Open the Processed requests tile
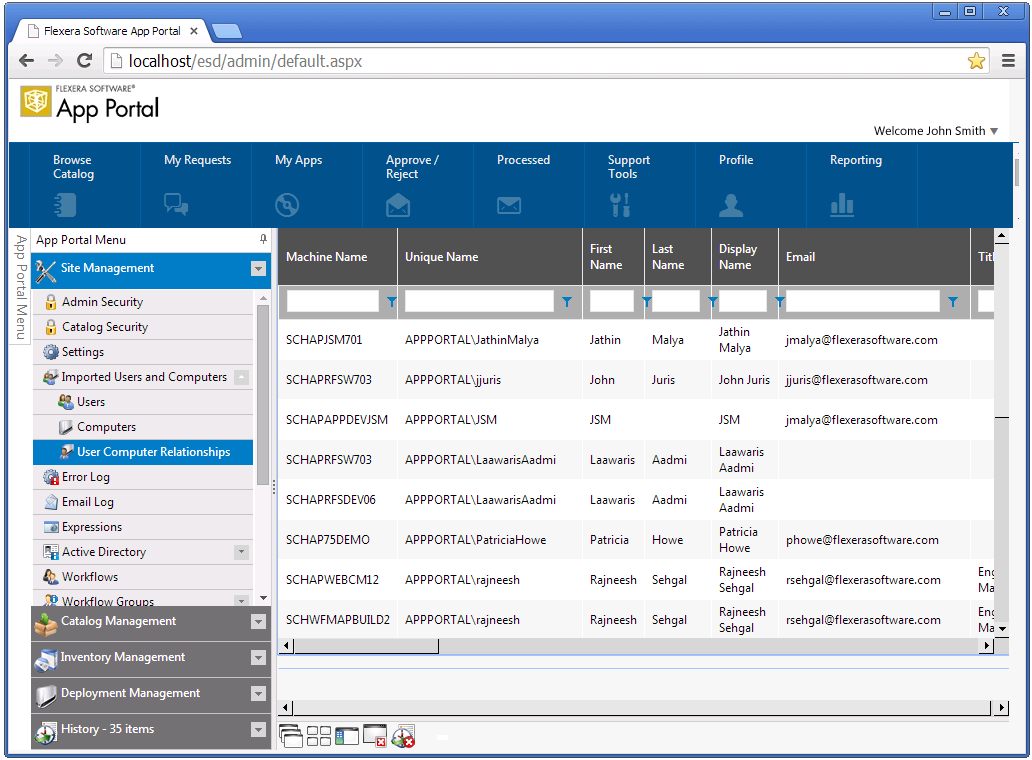 pyautogui.click(x=529, y=185)
